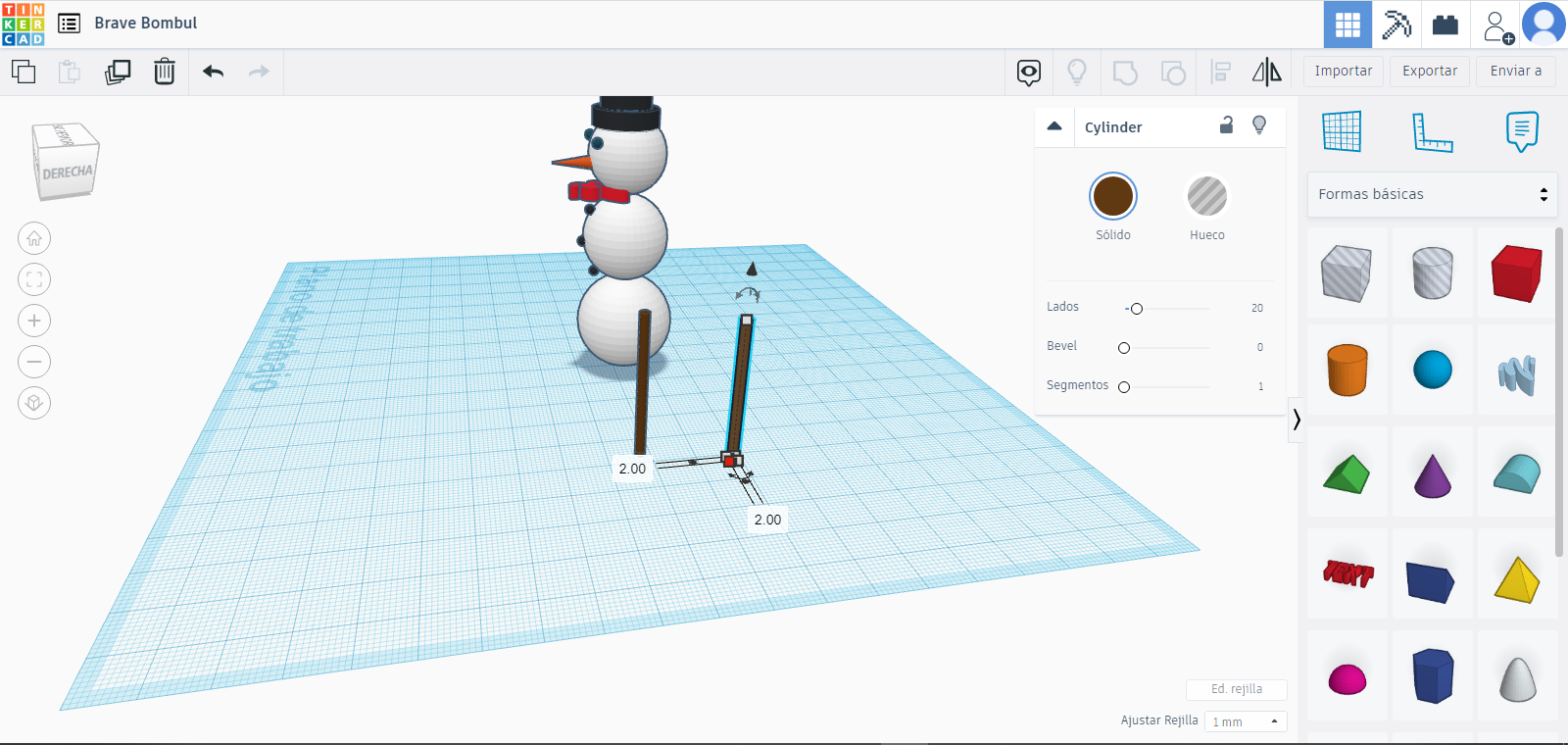Screen dimensions: 1568x745
Task: Set shape to Sólido
Action: [x=1113, y=196]
